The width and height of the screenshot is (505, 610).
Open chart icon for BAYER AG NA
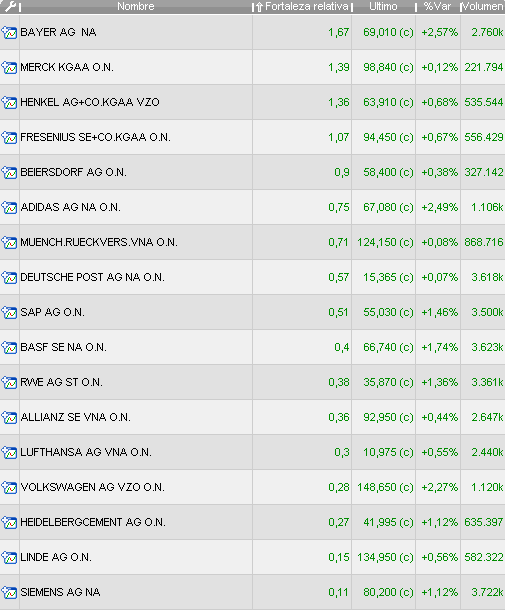pyautogui.click(x=9, y=33)
